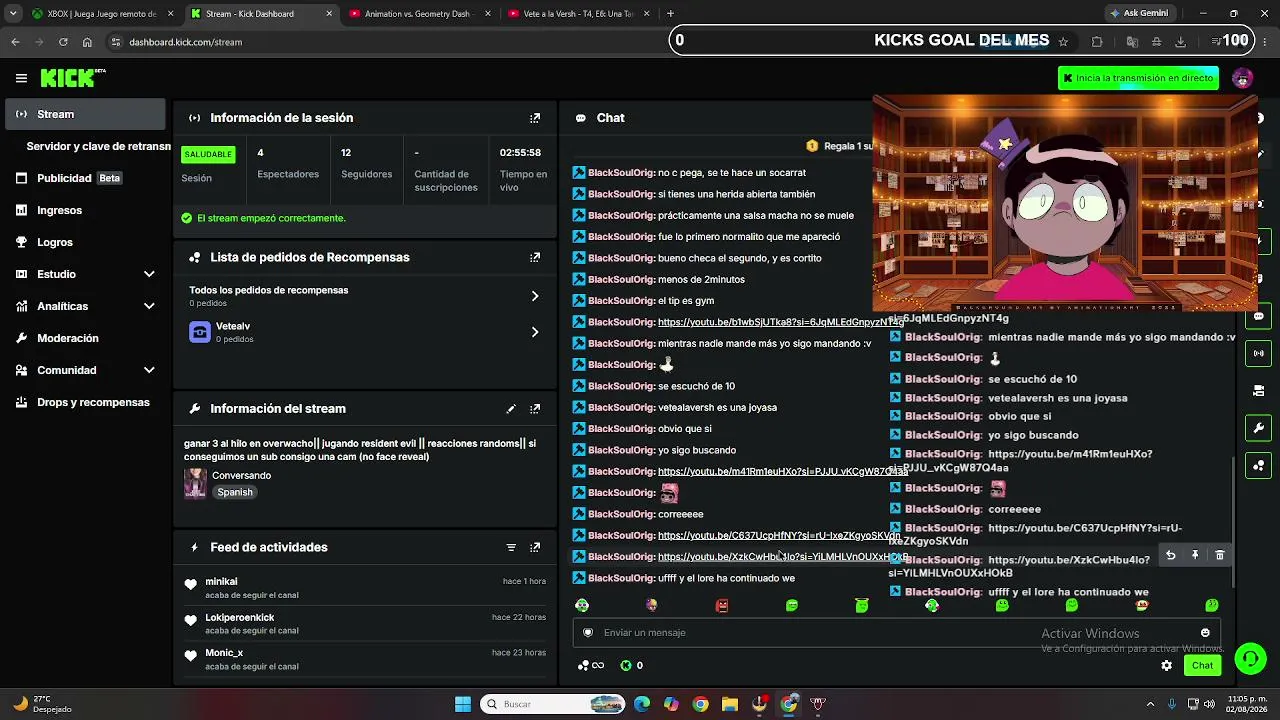This screenshot has width=1280, height=720.
Task: Open the youtu.be/b1wbSjUTka8 chat link
Action: click(780, 322)
